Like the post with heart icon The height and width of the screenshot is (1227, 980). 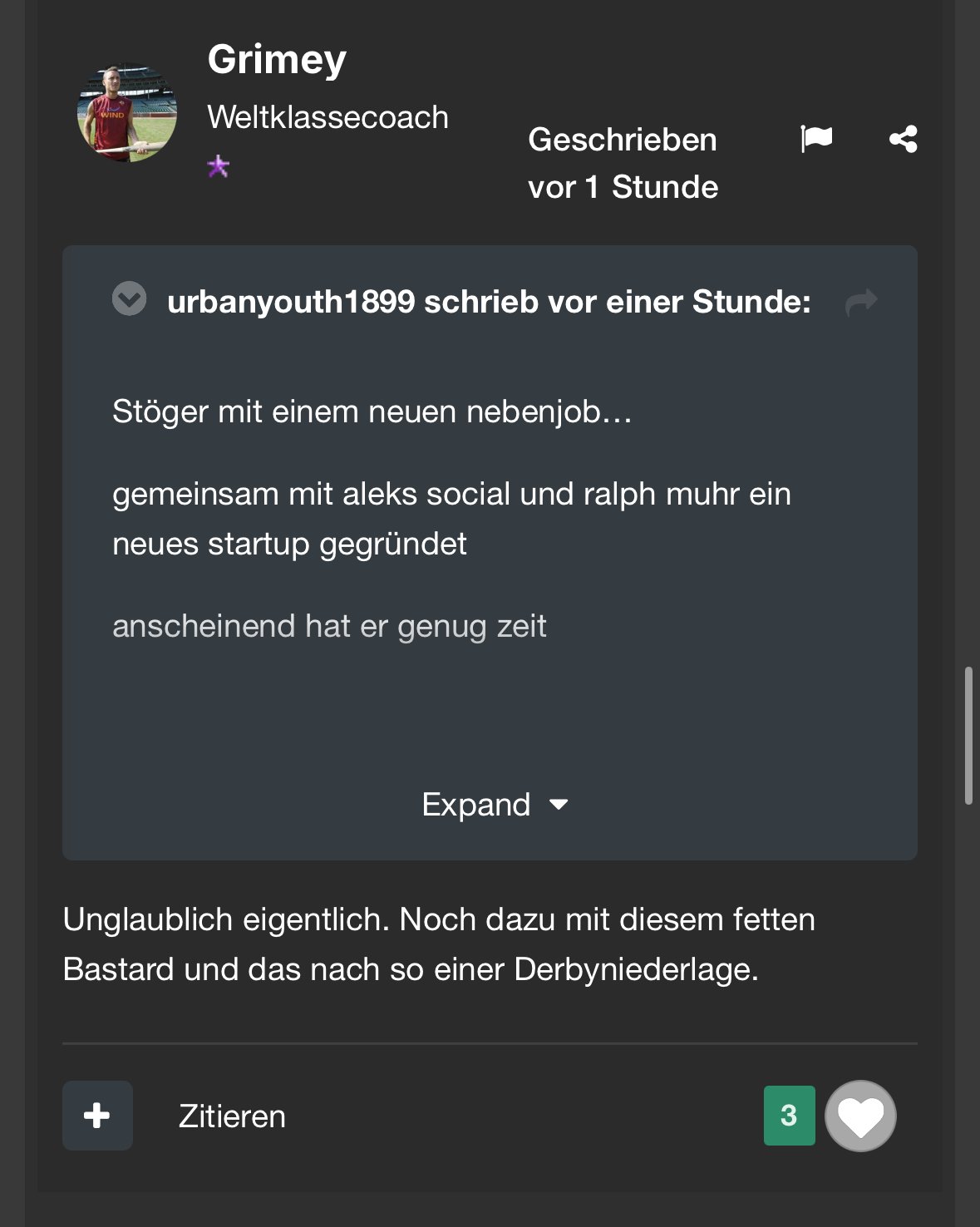(860, 1116)
